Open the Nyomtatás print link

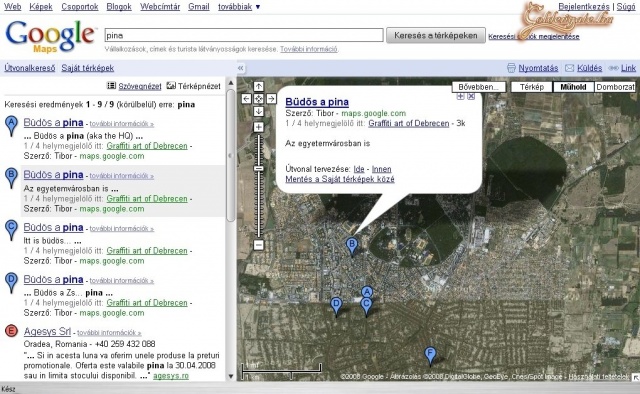click(538, 68)
